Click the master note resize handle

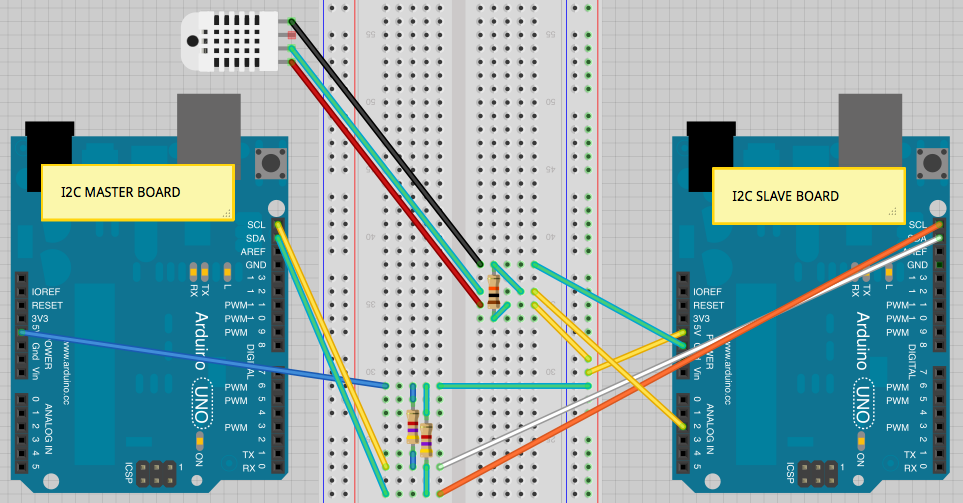click(227, 213)
